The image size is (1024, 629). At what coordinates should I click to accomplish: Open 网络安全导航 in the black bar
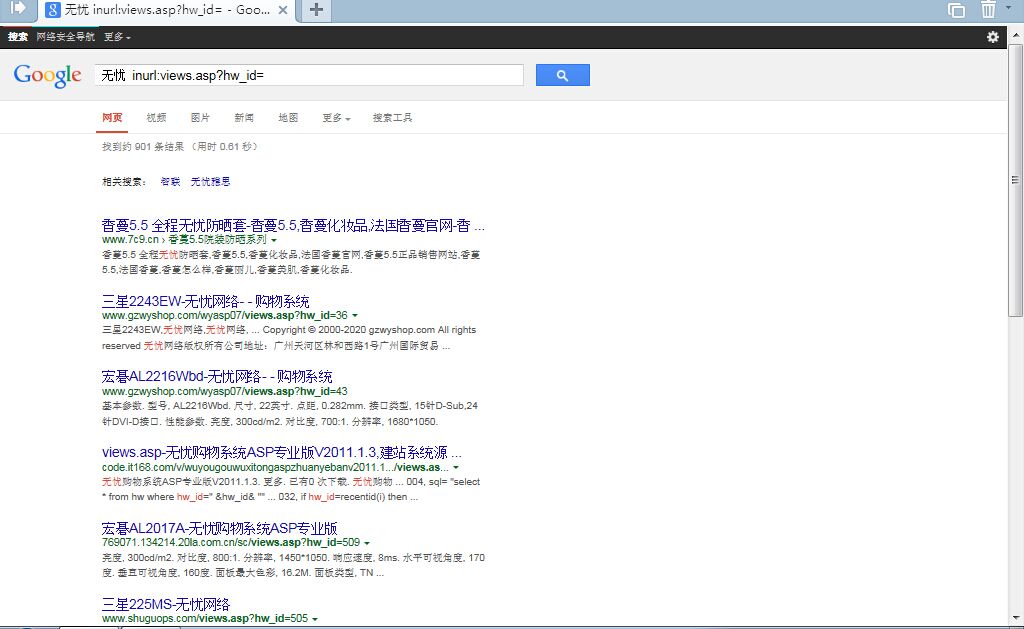tap(65, 37)
